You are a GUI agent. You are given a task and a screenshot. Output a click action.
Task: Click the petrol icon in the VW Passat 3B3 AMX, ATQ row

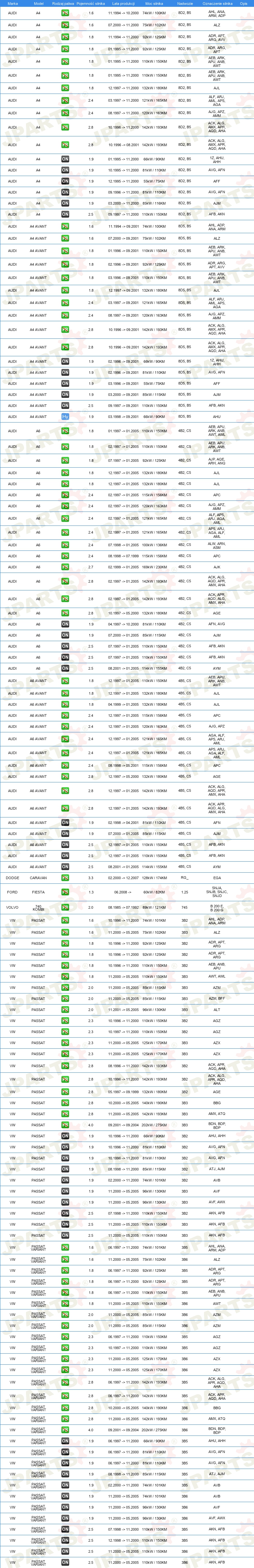click(x=65, y=1114)
